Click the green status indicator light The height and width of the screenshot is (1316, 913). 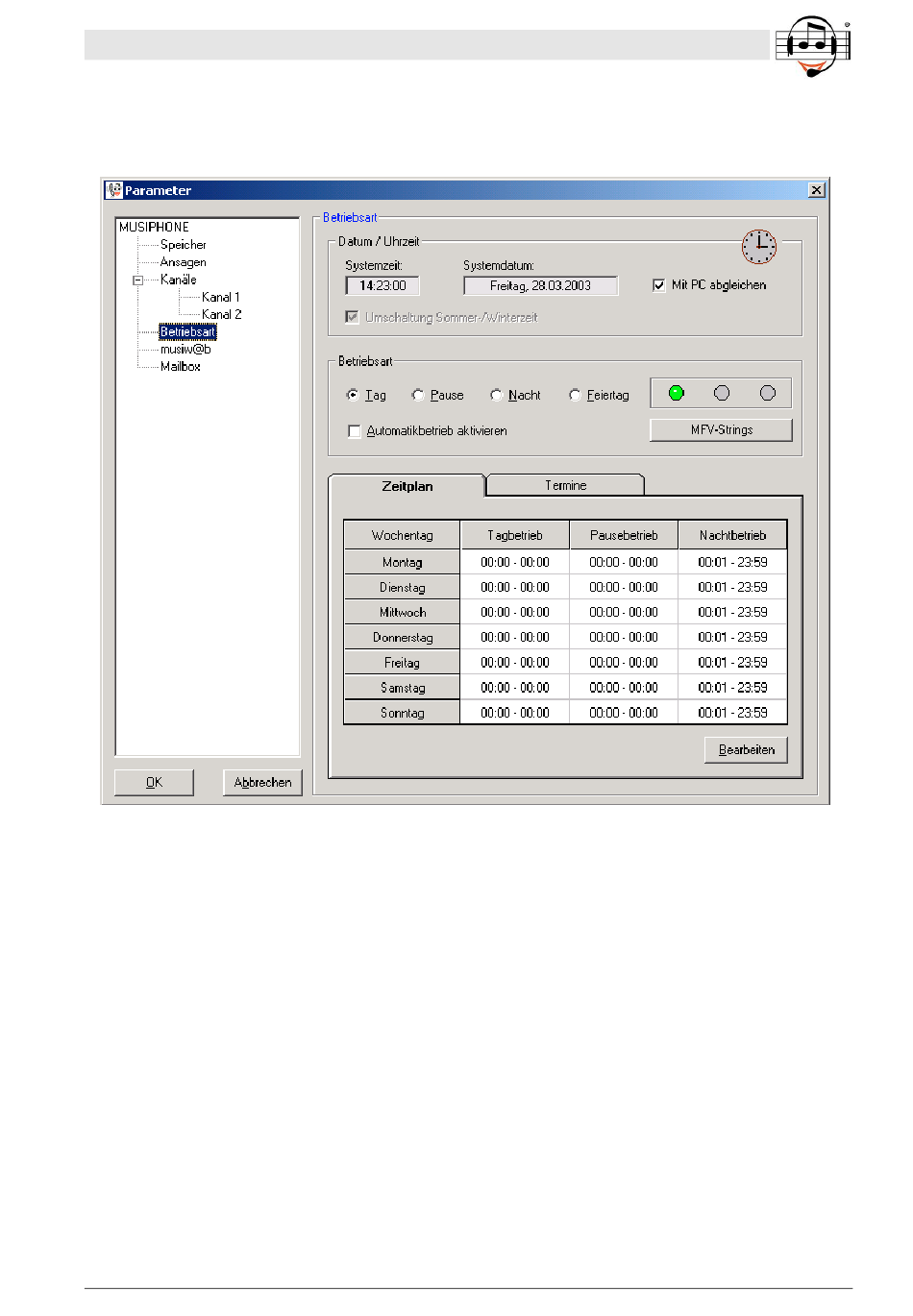pos(677,393)
